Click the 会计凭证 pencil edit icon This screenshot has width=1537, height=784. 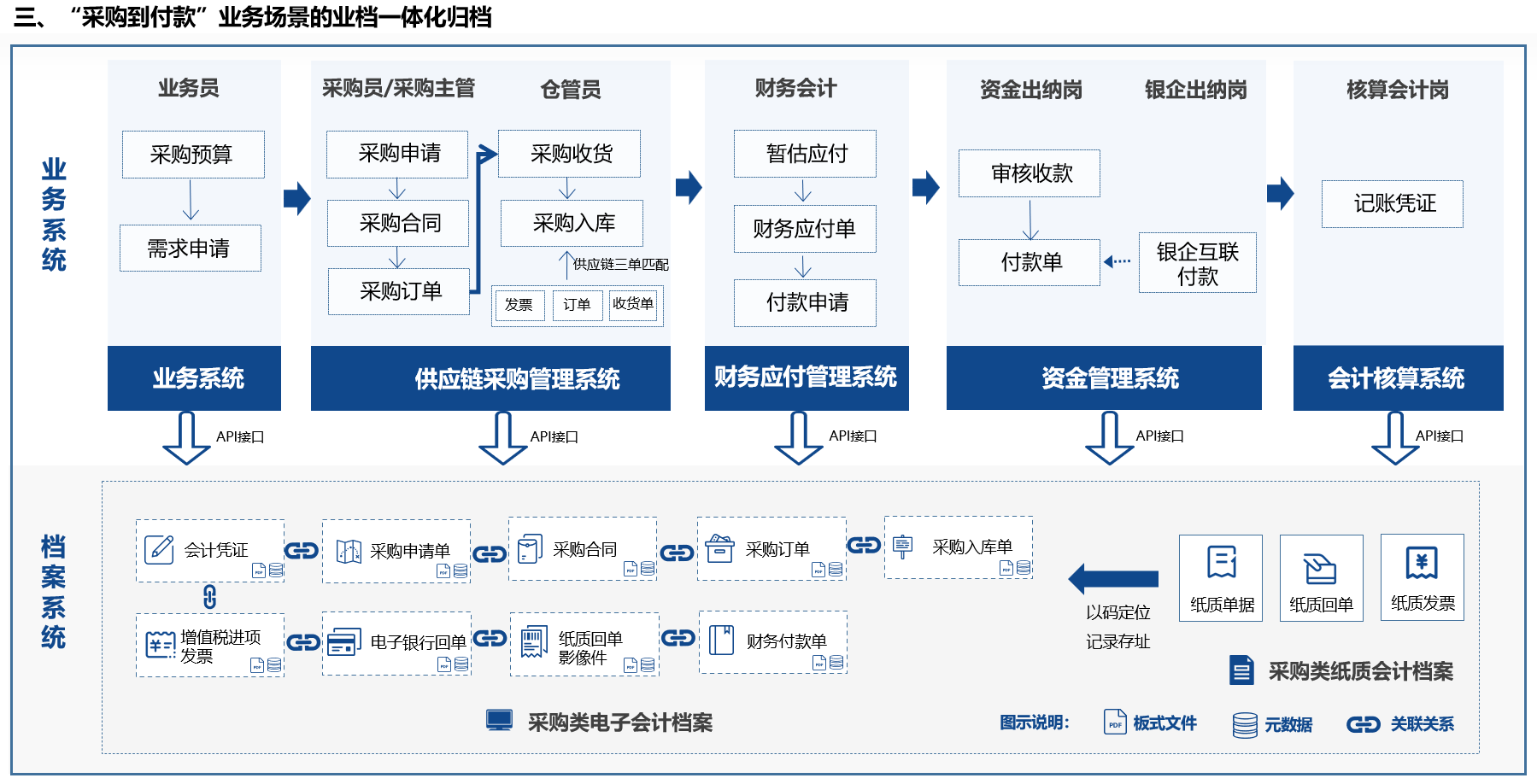click(159, 549)
